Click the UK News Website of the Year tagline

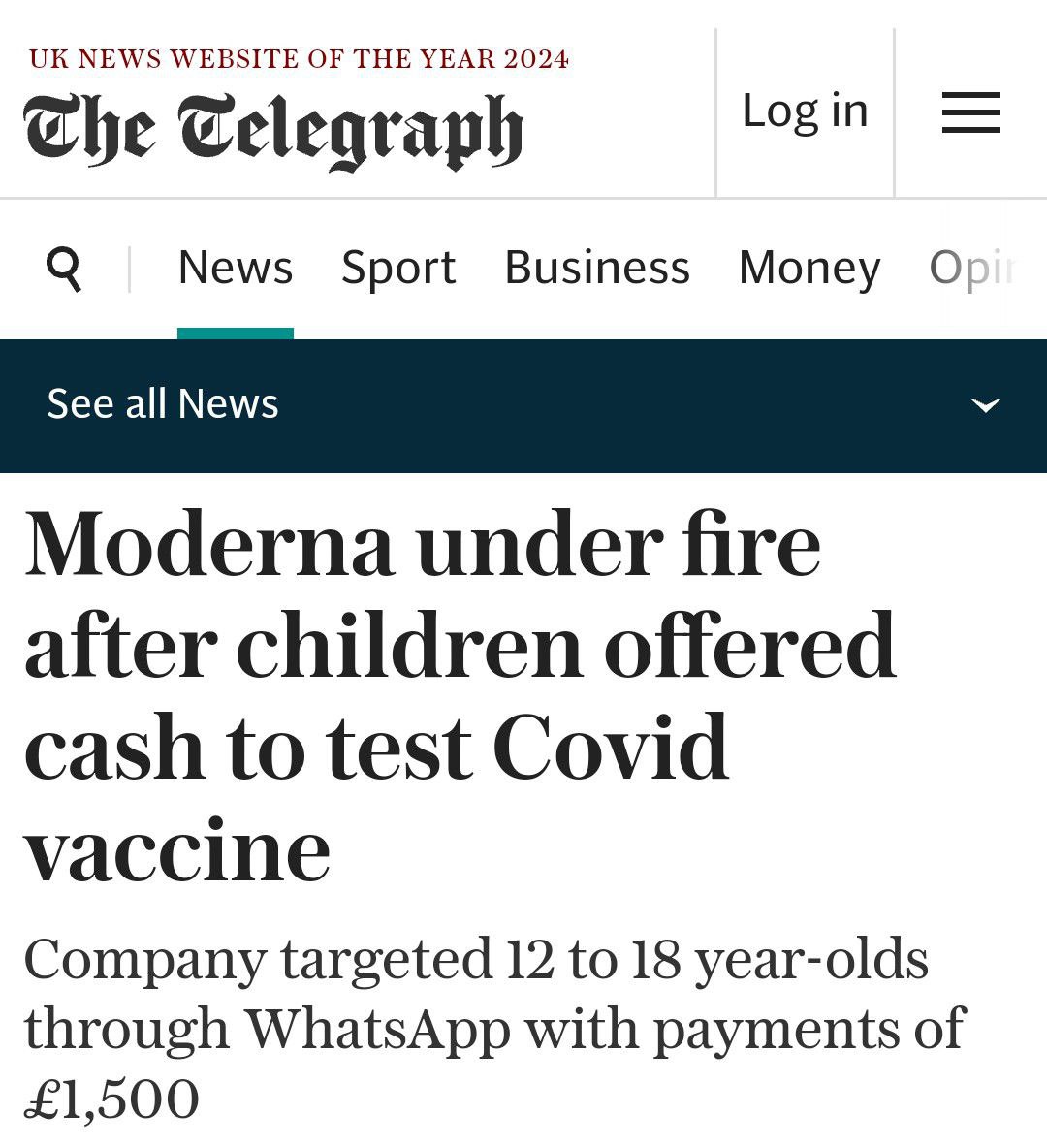[x=299, y=59]
